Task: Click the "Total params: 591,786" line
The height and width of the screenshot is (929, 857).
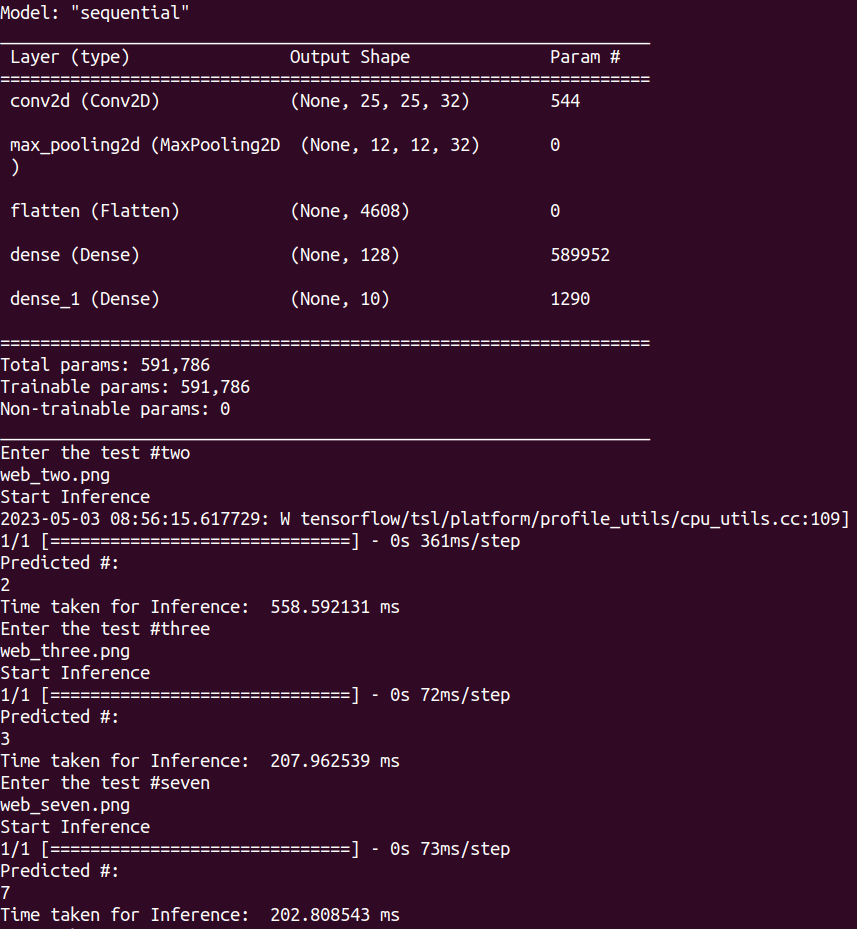Action: tap(105, 365)
